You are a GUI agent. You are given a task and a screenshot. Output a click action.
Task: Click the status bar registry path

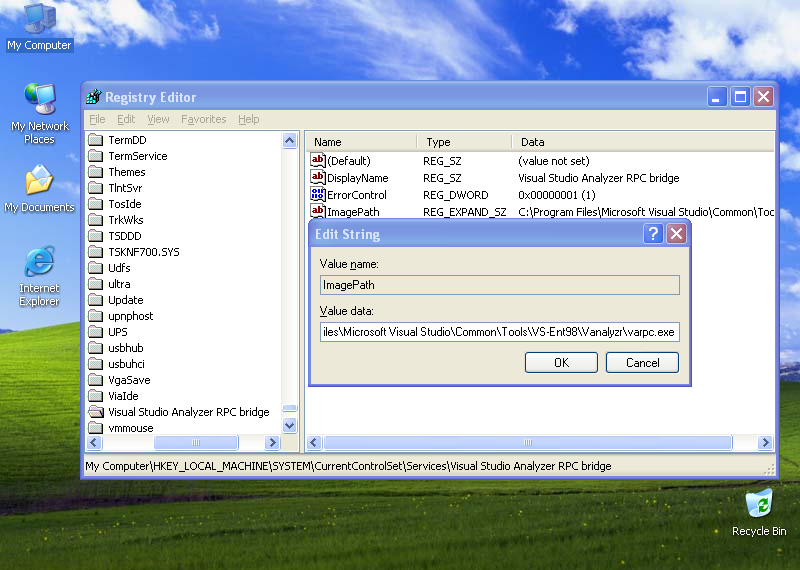click(348, 466)
